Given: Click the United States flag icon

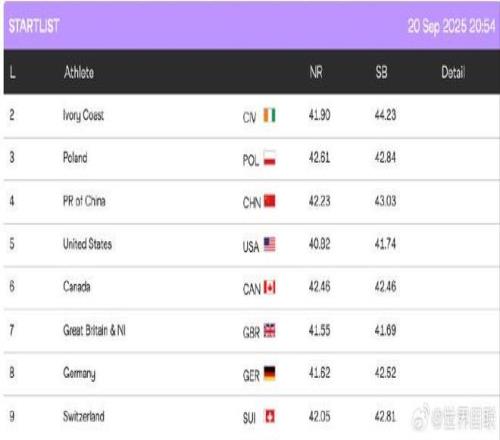Looking at the screenshot, I should click(x=270, y=244).
